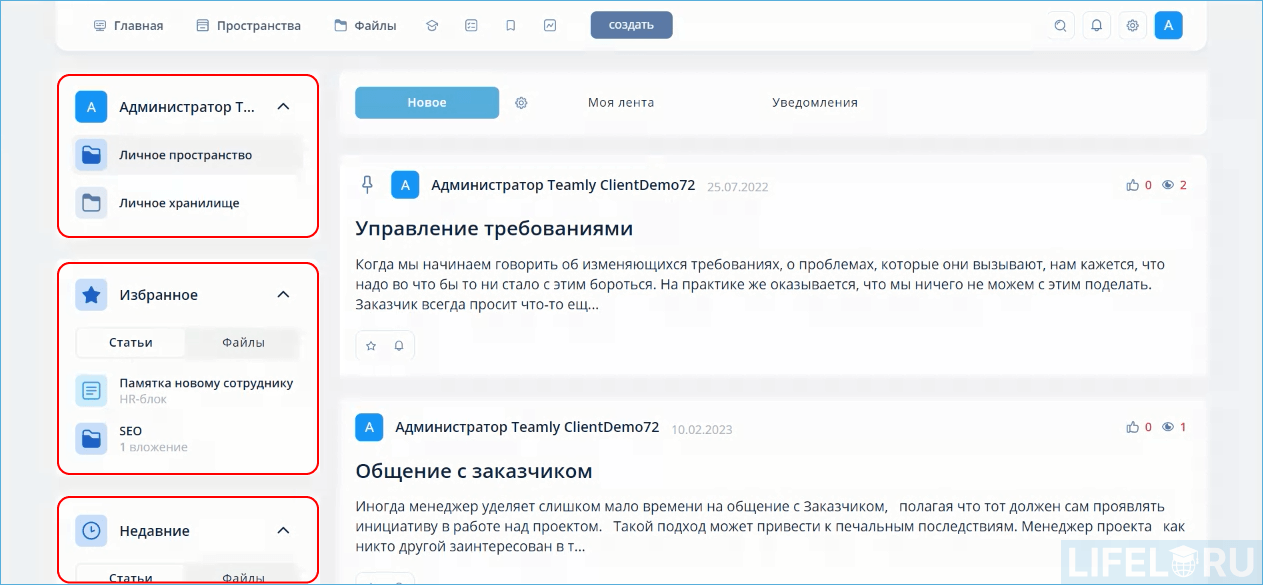Collapse the Администратор section chevron

coord(283,105)
